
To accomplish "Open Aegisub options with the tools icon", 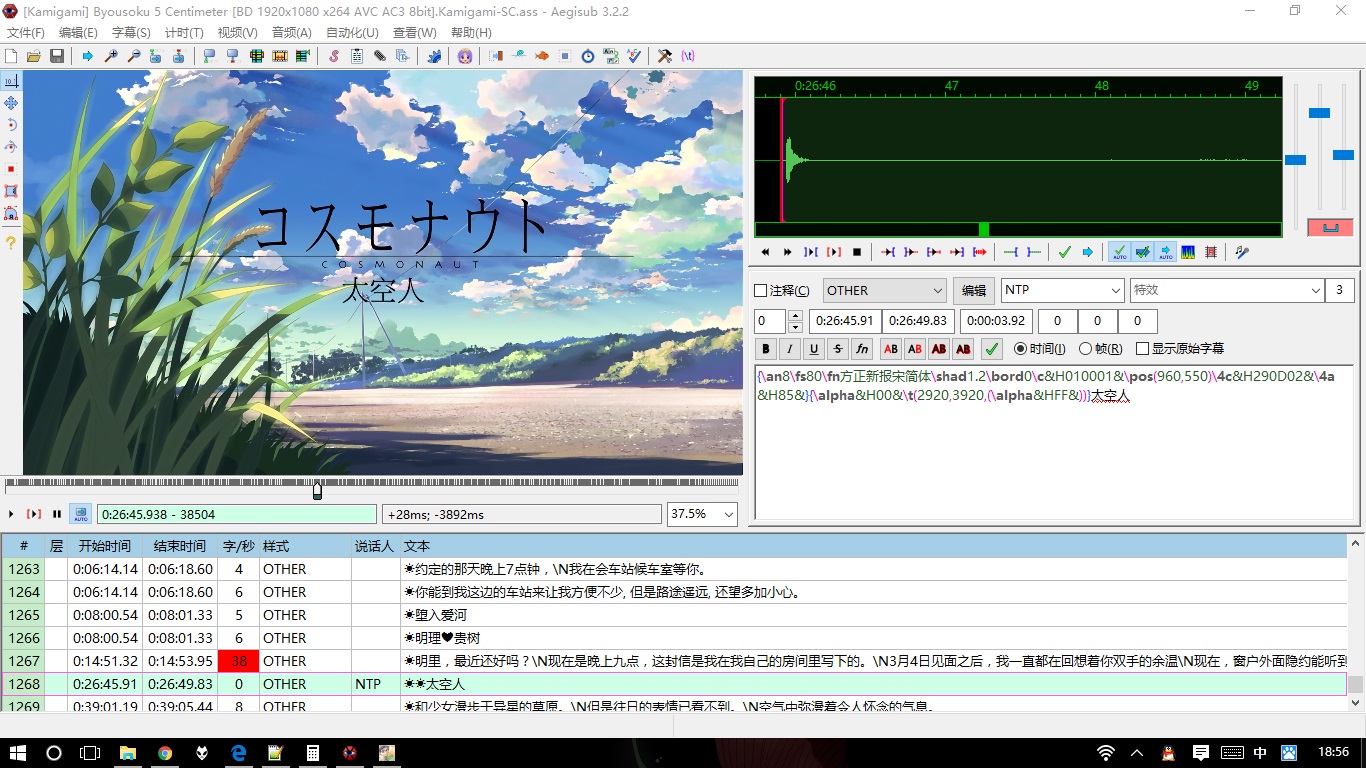I will 665,56.
